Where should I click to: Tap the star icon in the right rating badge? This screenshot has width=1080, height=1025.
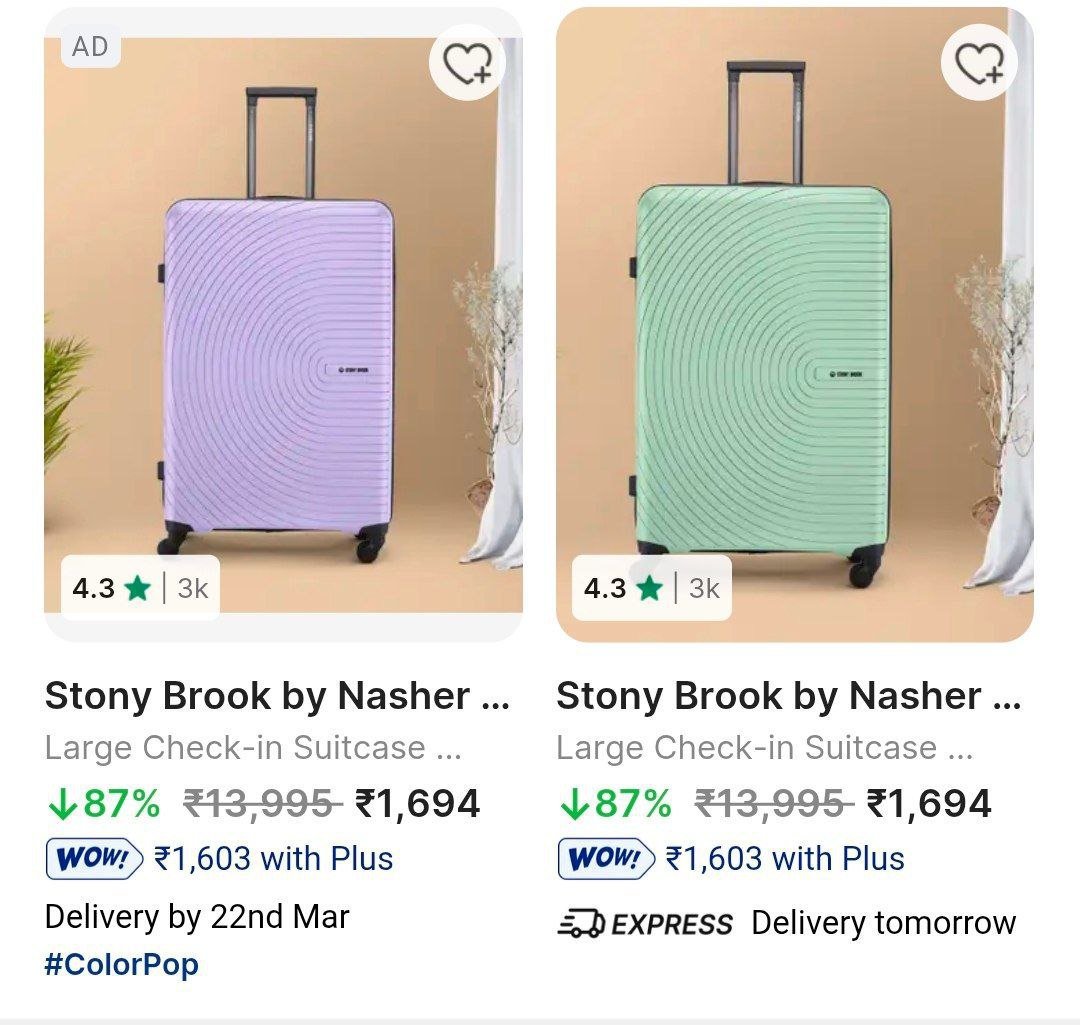point(650,588)
